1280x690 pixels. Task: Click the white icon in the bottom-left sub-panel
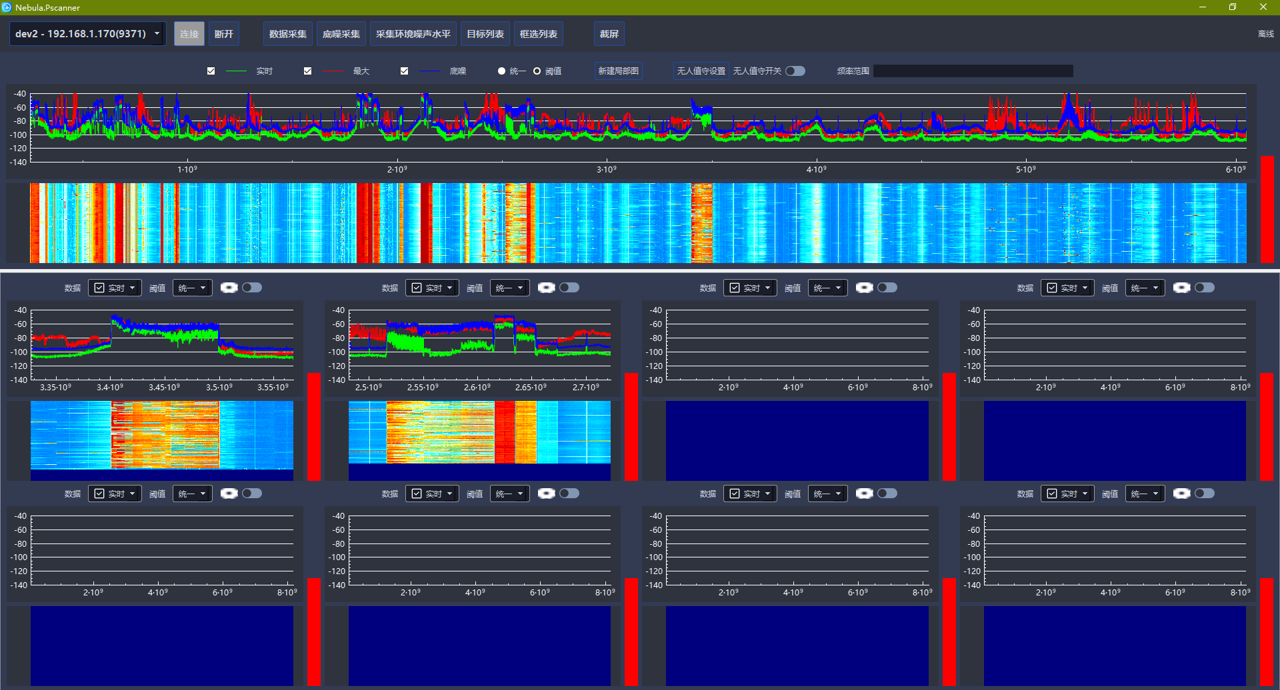(229, 494)
